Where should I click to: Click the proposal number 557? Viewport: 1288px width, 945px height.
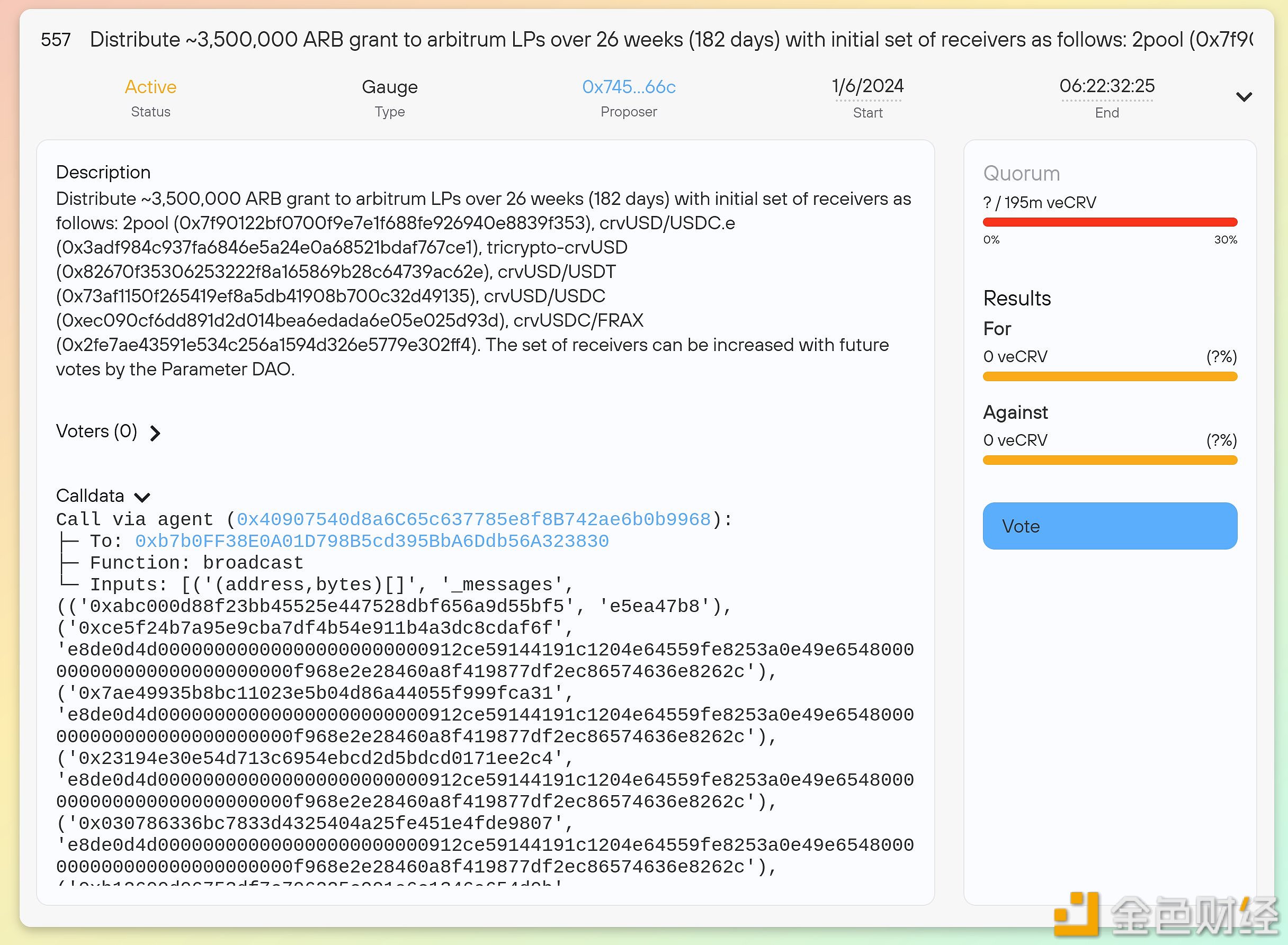56,40
